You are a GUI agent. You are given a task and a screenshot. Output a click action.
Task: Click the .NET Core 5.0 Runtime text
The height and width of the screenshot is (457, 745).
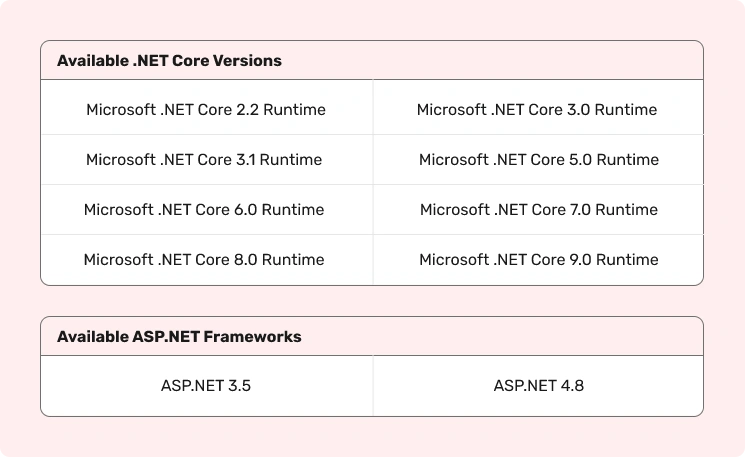coord(539,160)
